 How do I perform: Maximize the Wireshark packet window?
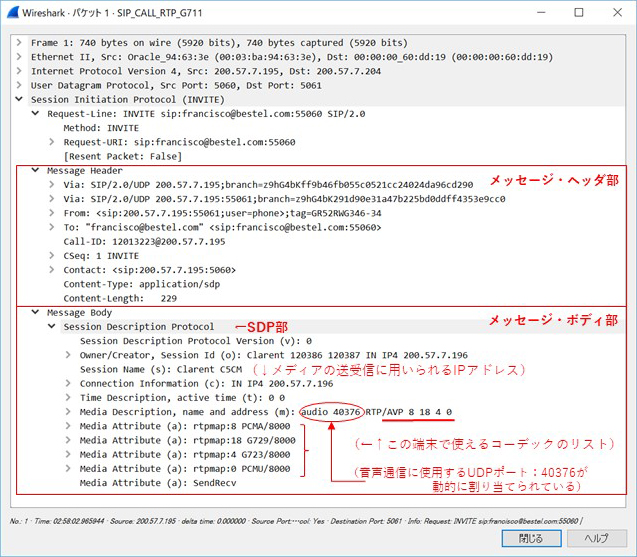tap(579, 12)
